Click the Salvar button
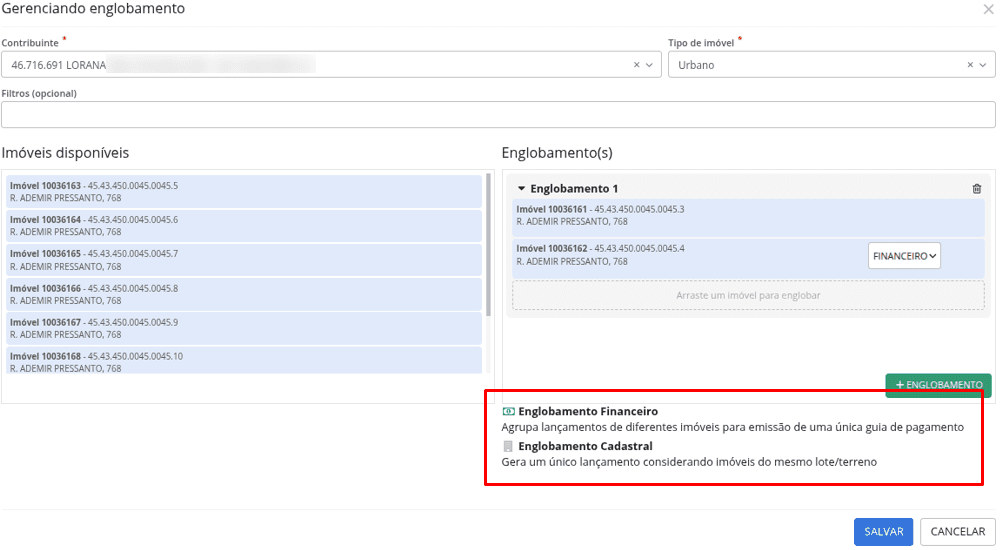 [883, 532]
